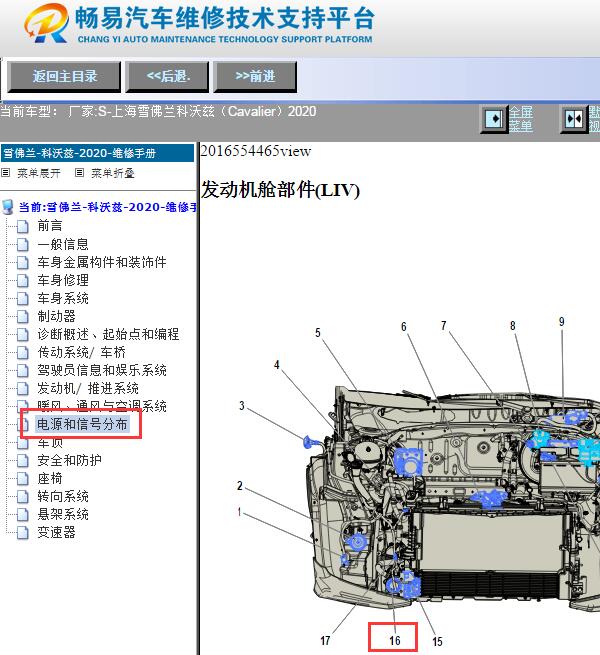Click callout number 15 in diagram

[437, 641]
